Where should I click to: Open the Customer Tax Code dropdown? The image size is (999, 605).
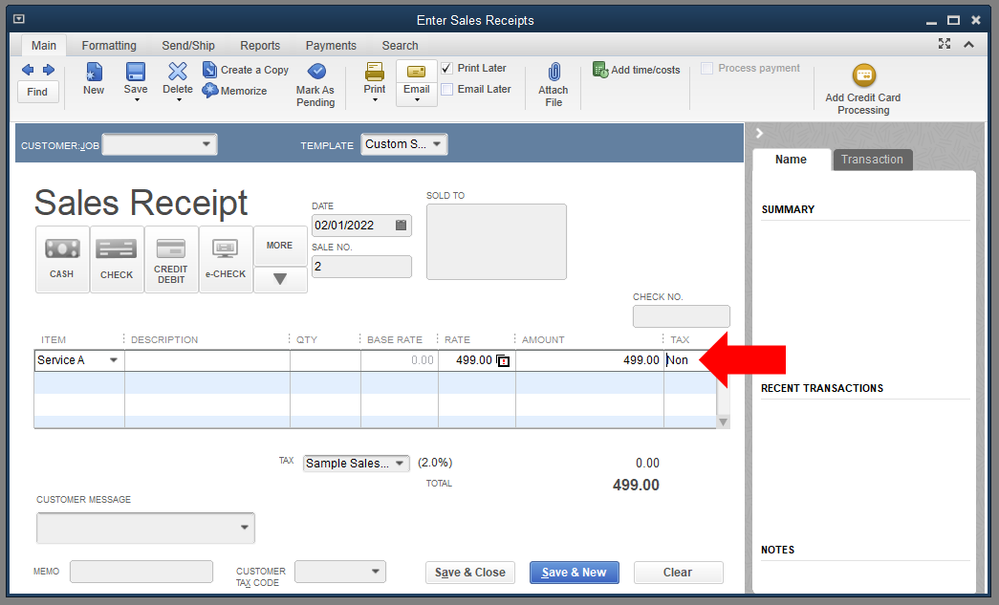tap(375, 571)
